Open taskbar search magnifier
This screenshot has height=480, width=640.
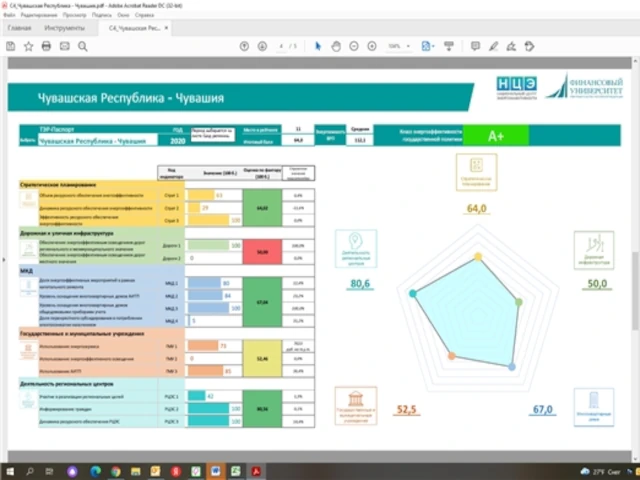pos(30,472)
